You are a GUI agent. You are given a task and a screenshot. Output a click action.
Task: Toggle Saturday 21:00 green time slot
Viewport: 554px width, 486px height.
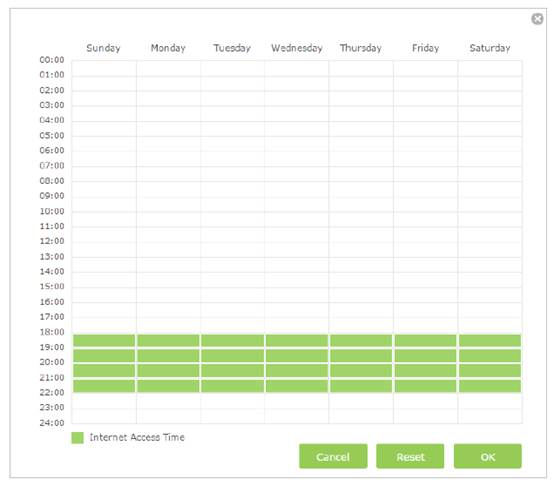(x=490, y=386)
